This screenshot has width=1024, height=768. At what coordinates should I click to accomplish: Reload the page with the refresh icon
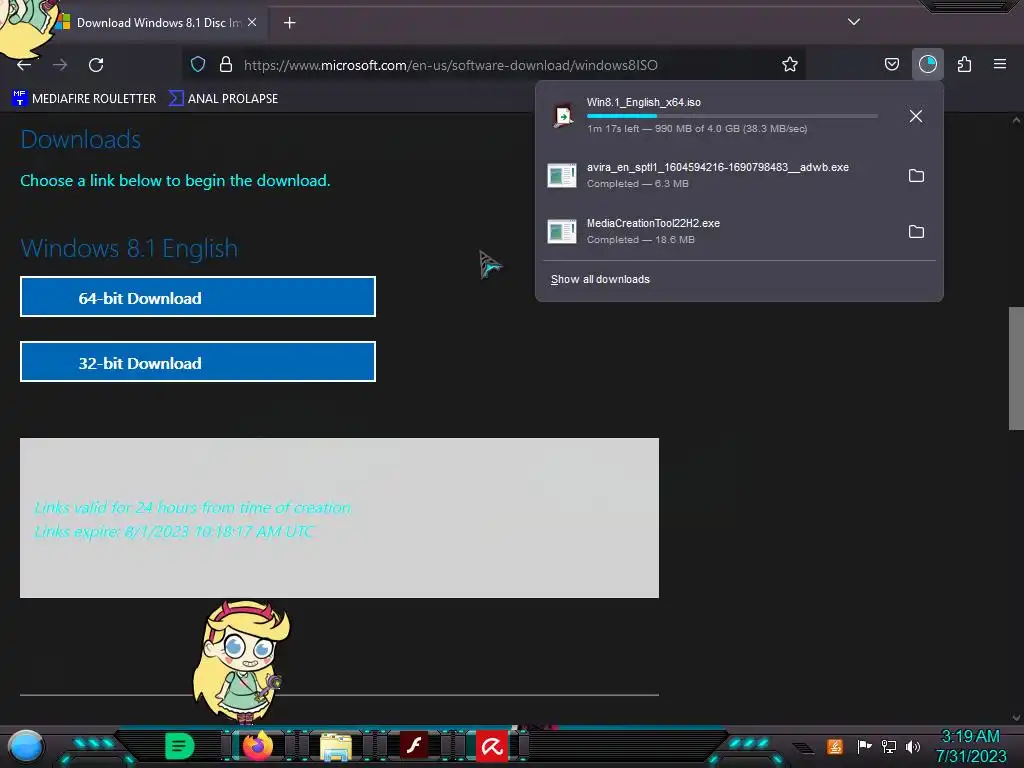[96, 65]
